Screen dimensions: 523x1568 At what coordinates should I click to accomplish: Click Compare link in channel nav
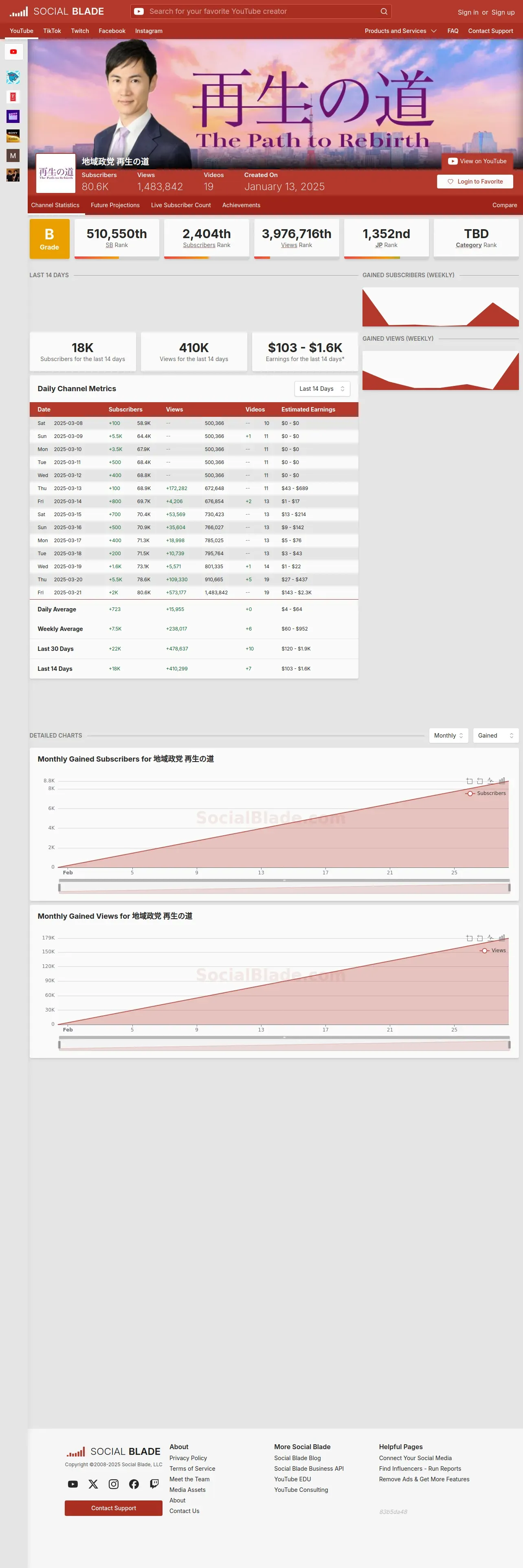click(505, 205)
